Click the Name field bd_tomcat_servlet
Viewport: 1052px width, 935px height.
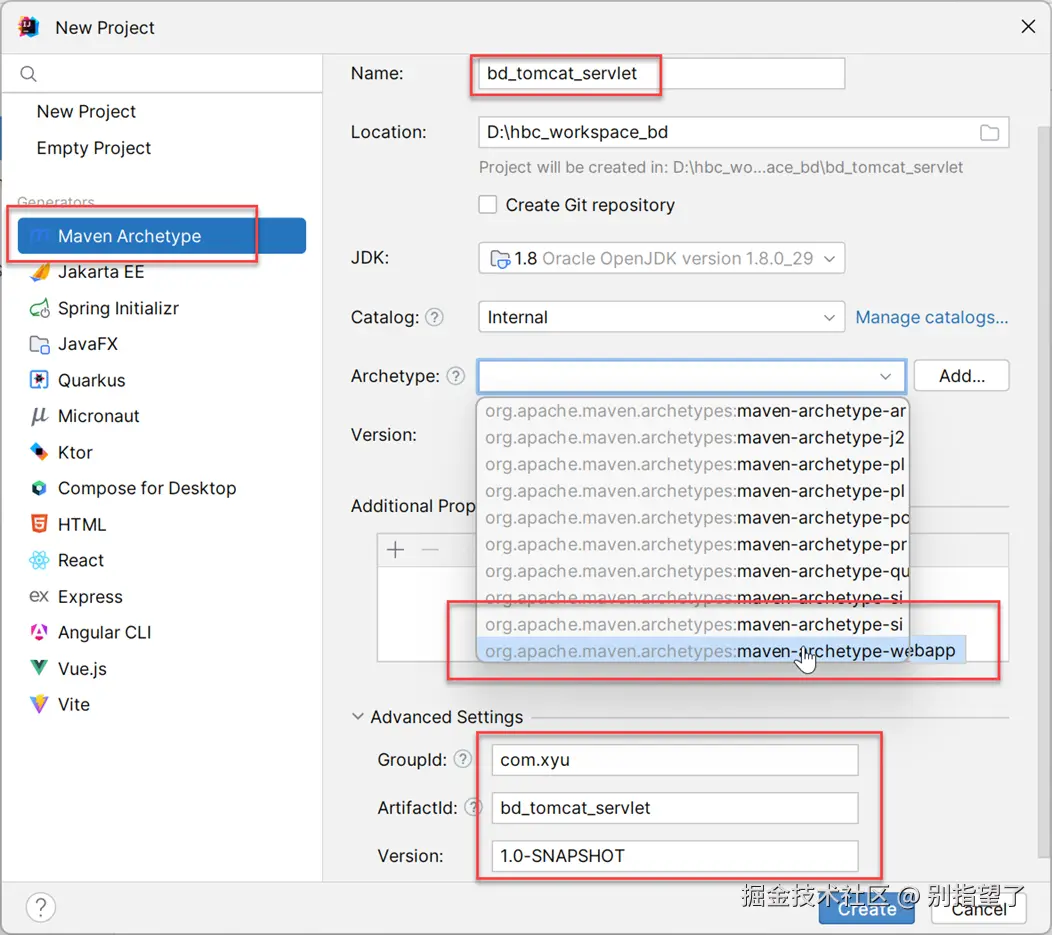point(662,73)
